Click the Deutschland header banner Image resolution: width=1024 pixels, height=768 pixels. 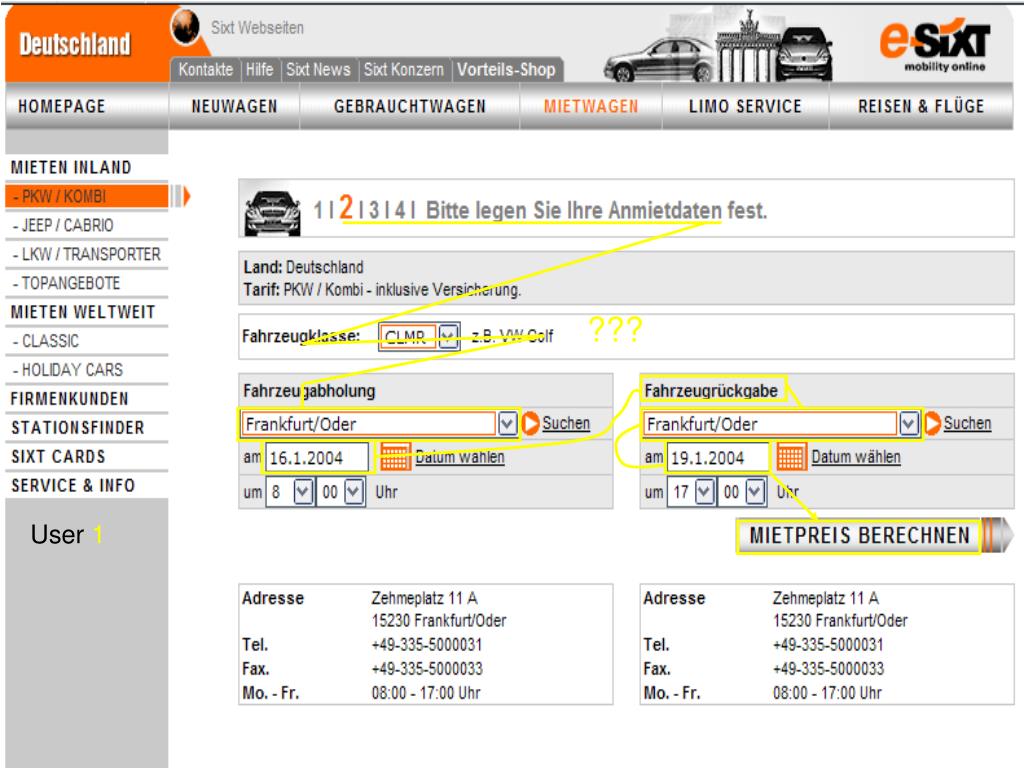point(75,44)
